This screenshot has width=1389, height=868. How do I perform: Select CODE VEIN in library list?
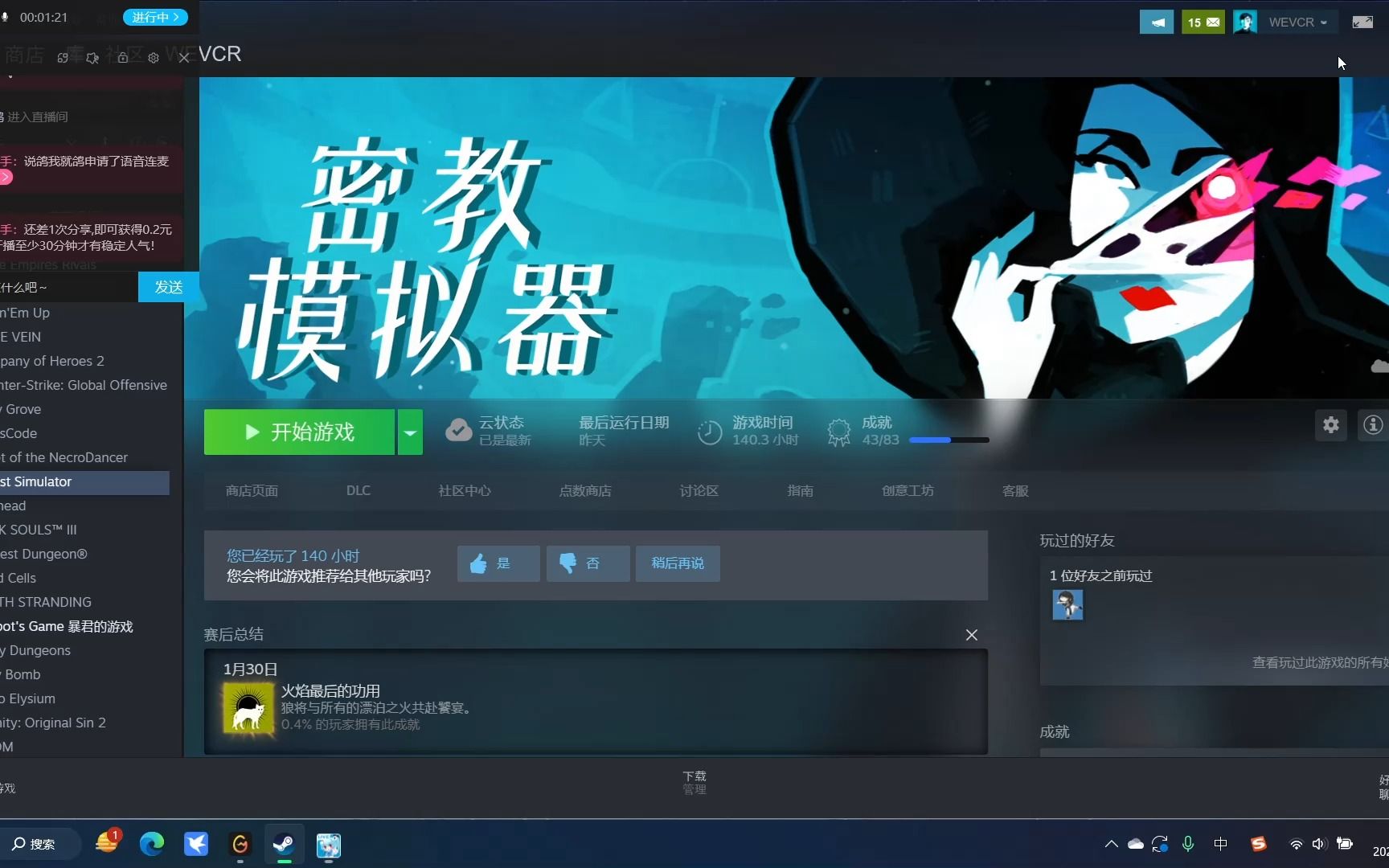[84, 337]
